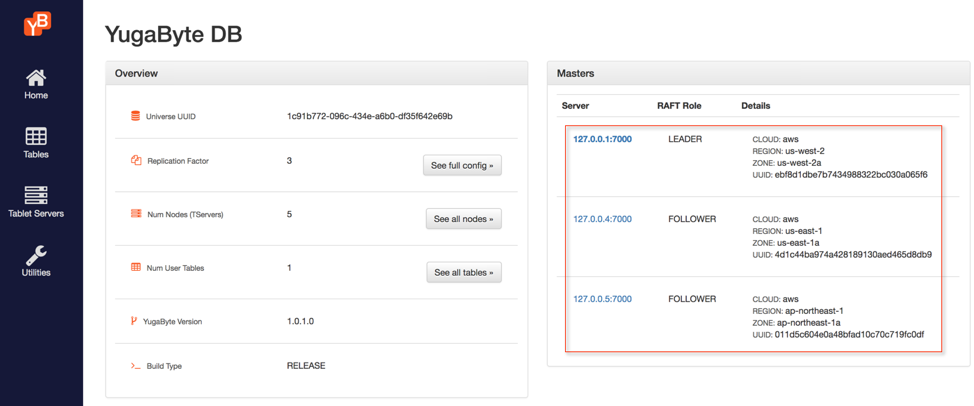This screenshot has height=406, width=974.
Task: Go to Tablet Servers sidebar icon
Action: [x=36, y=195]
